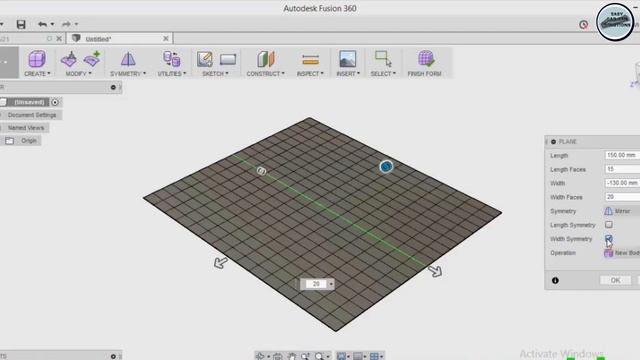Click the Origin item in browser

pyautogui.click(x=29, y=141)
